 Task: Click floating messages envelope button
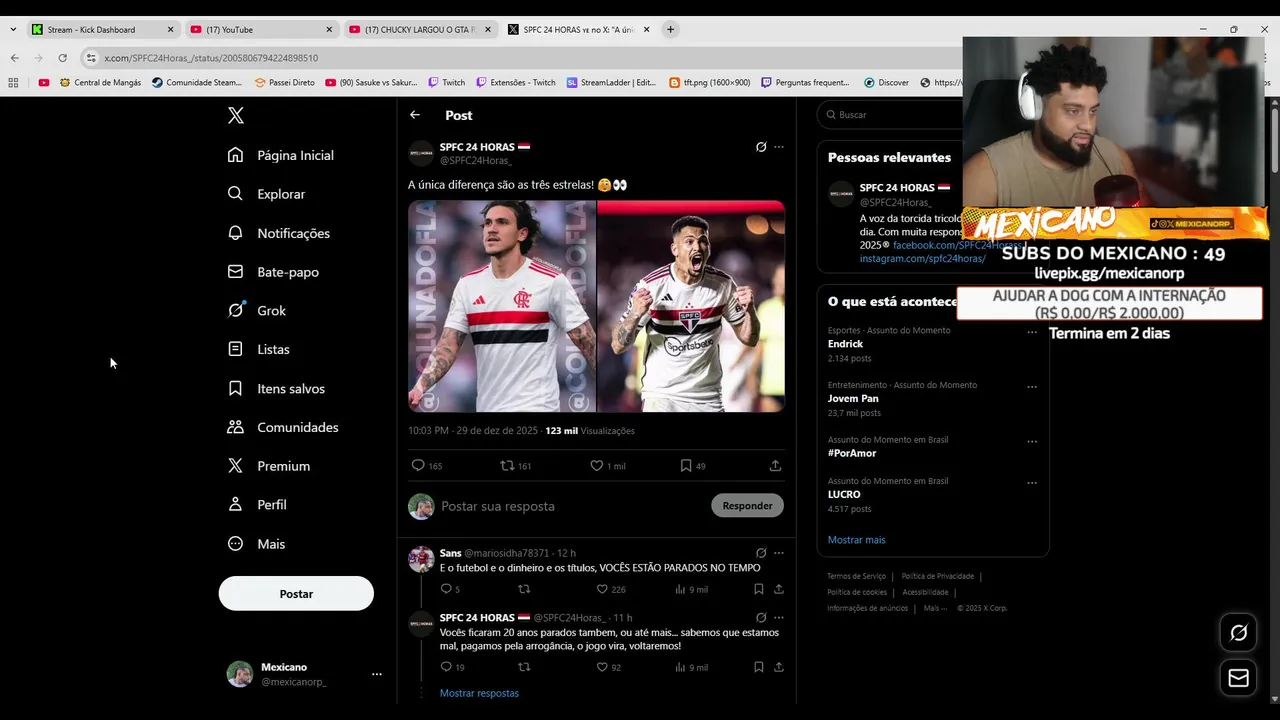click(x=1239, y=678)
